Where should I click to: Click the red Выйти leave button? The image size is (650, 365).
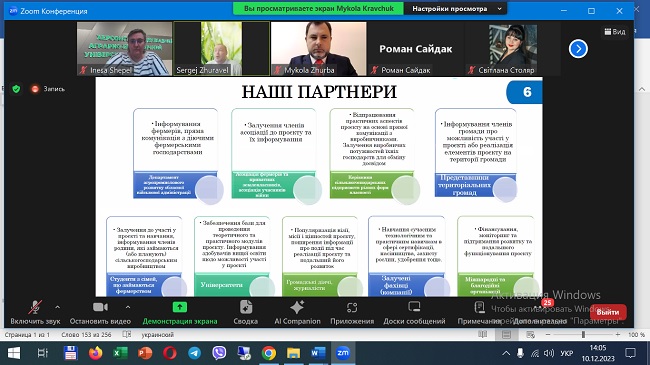[x=608, y=312]
